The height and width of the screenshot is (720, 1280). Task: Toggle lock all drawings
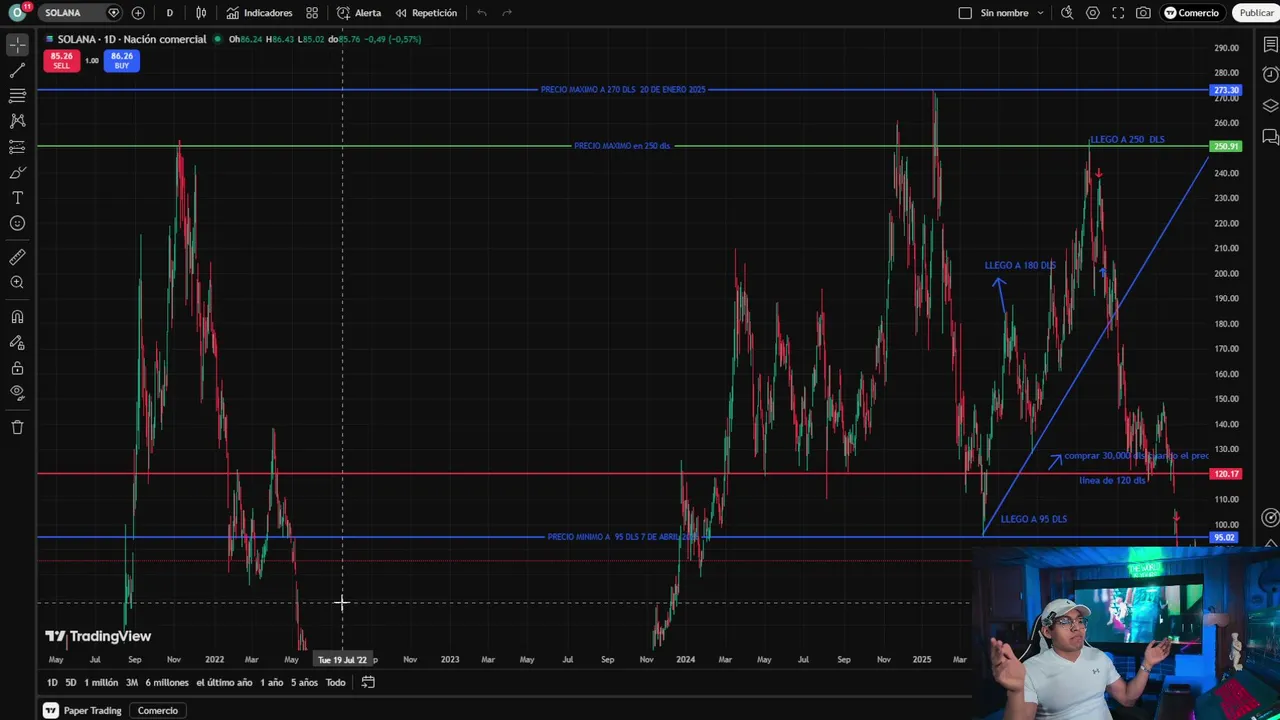17,368
